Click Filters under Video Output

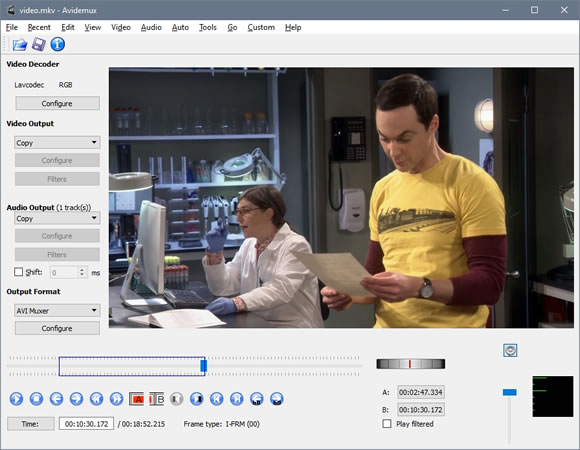(x=57, y=179)
